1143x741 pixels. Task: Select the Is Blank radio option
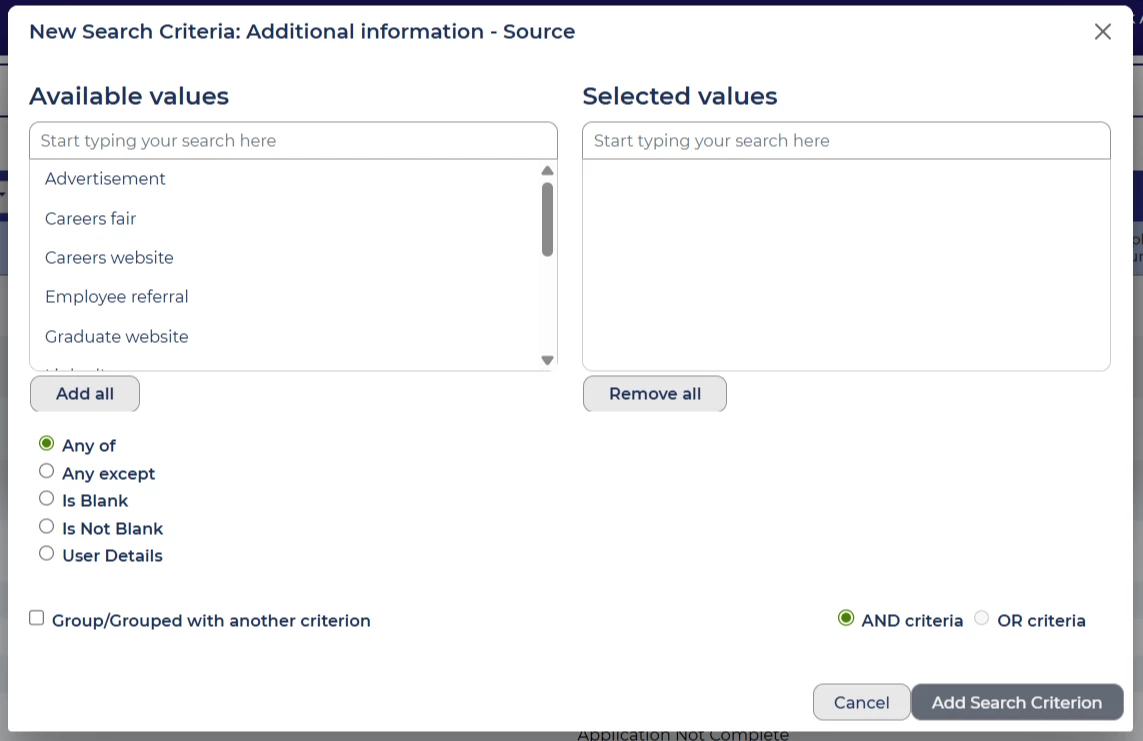(x=46, y=499)
